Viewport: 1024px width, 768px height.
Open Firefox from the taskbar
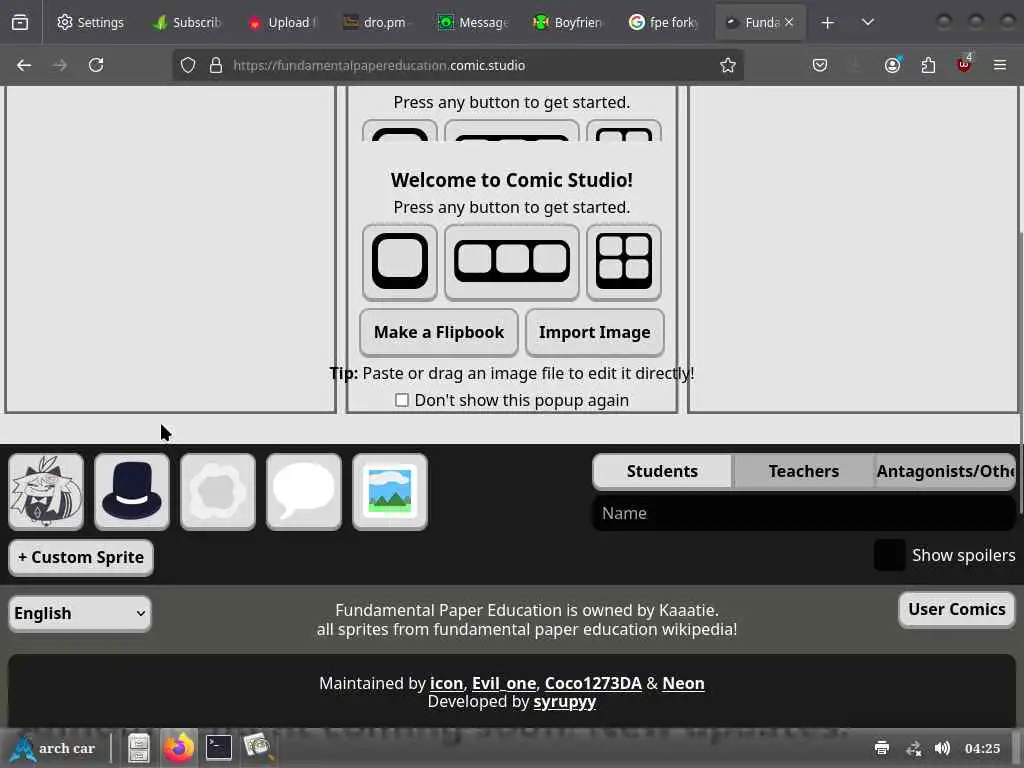[178, 748]
